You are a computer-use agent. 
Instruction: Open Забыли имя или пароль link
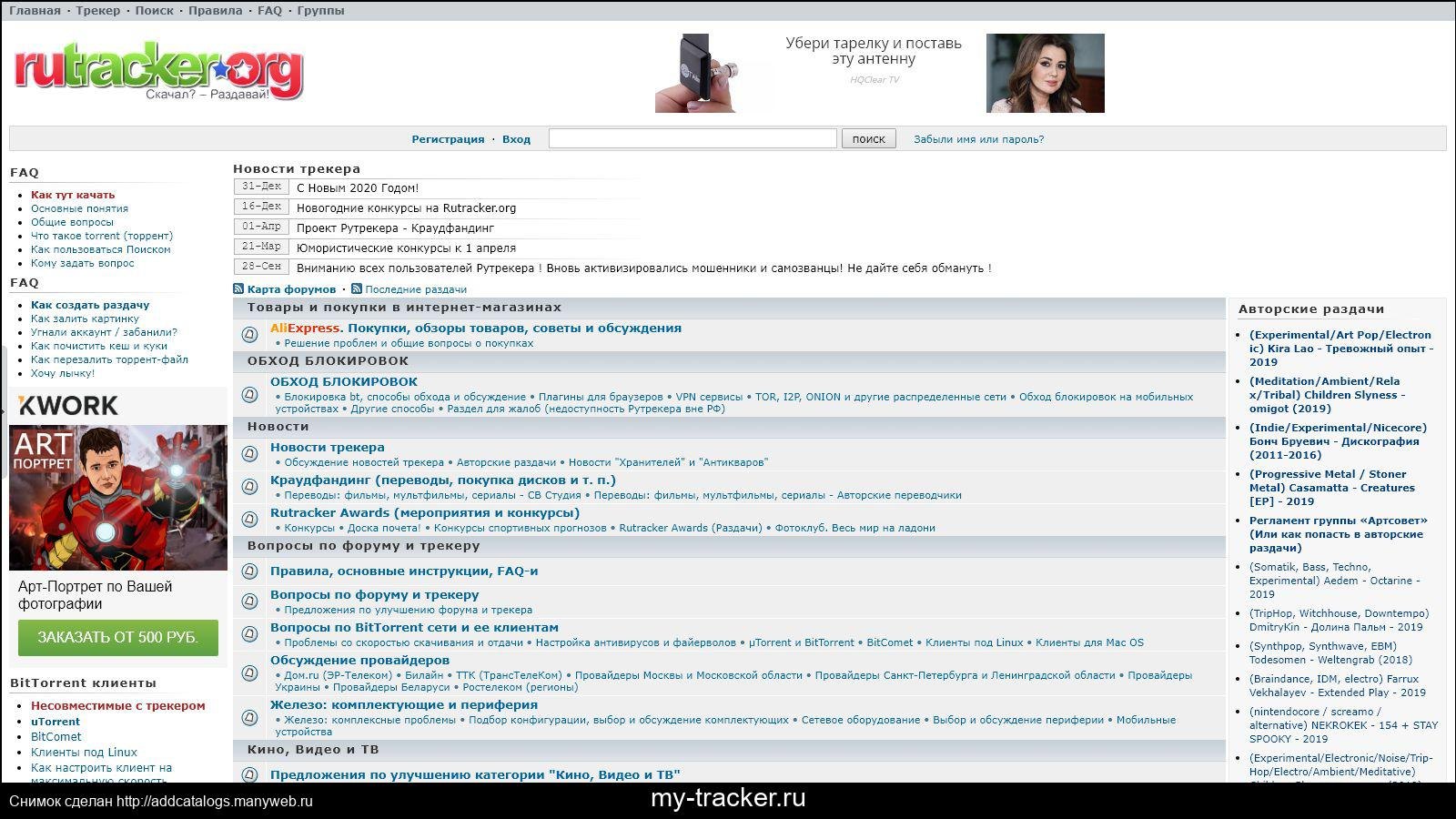click(978, 139)
